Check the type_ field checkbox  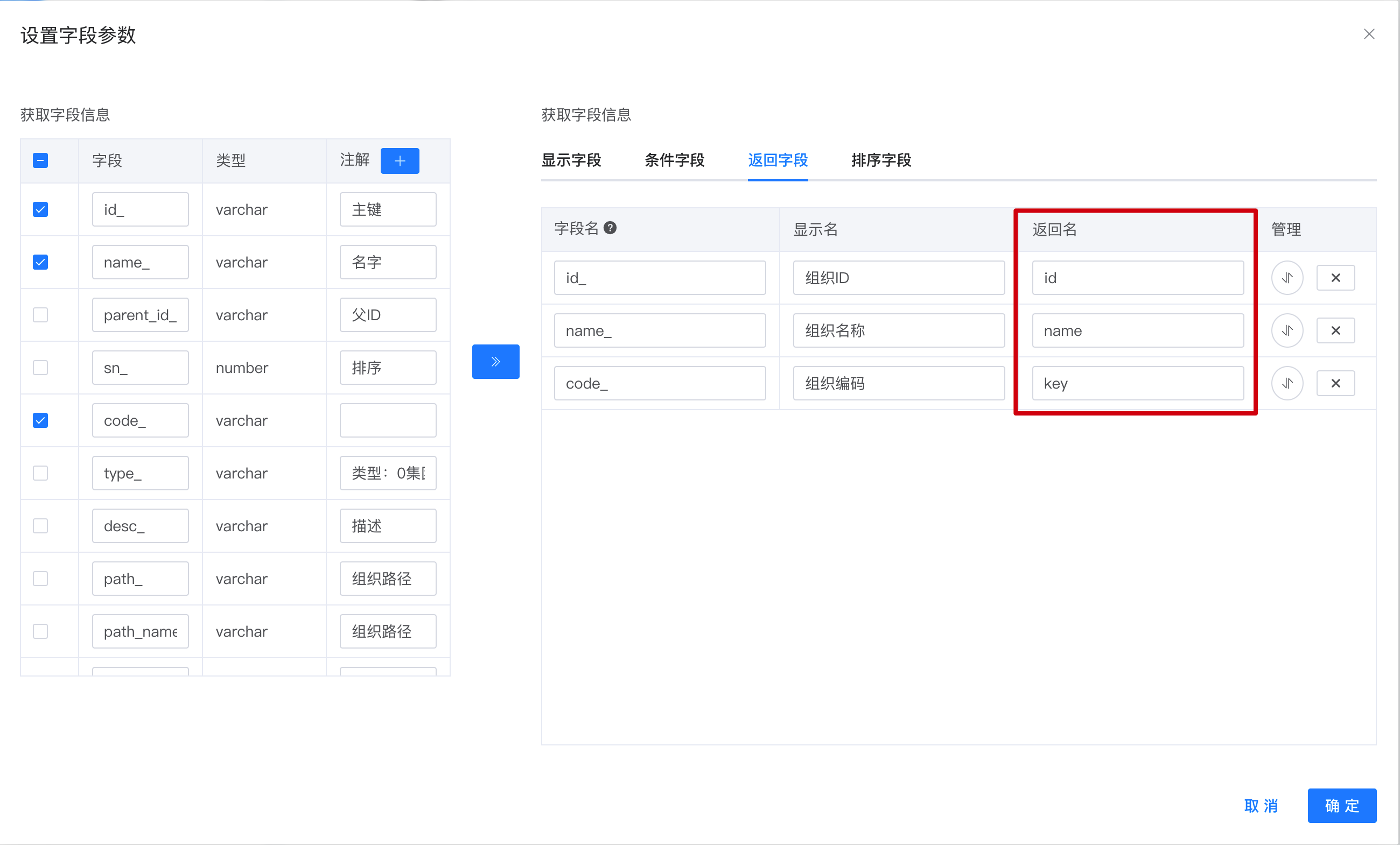40,474
